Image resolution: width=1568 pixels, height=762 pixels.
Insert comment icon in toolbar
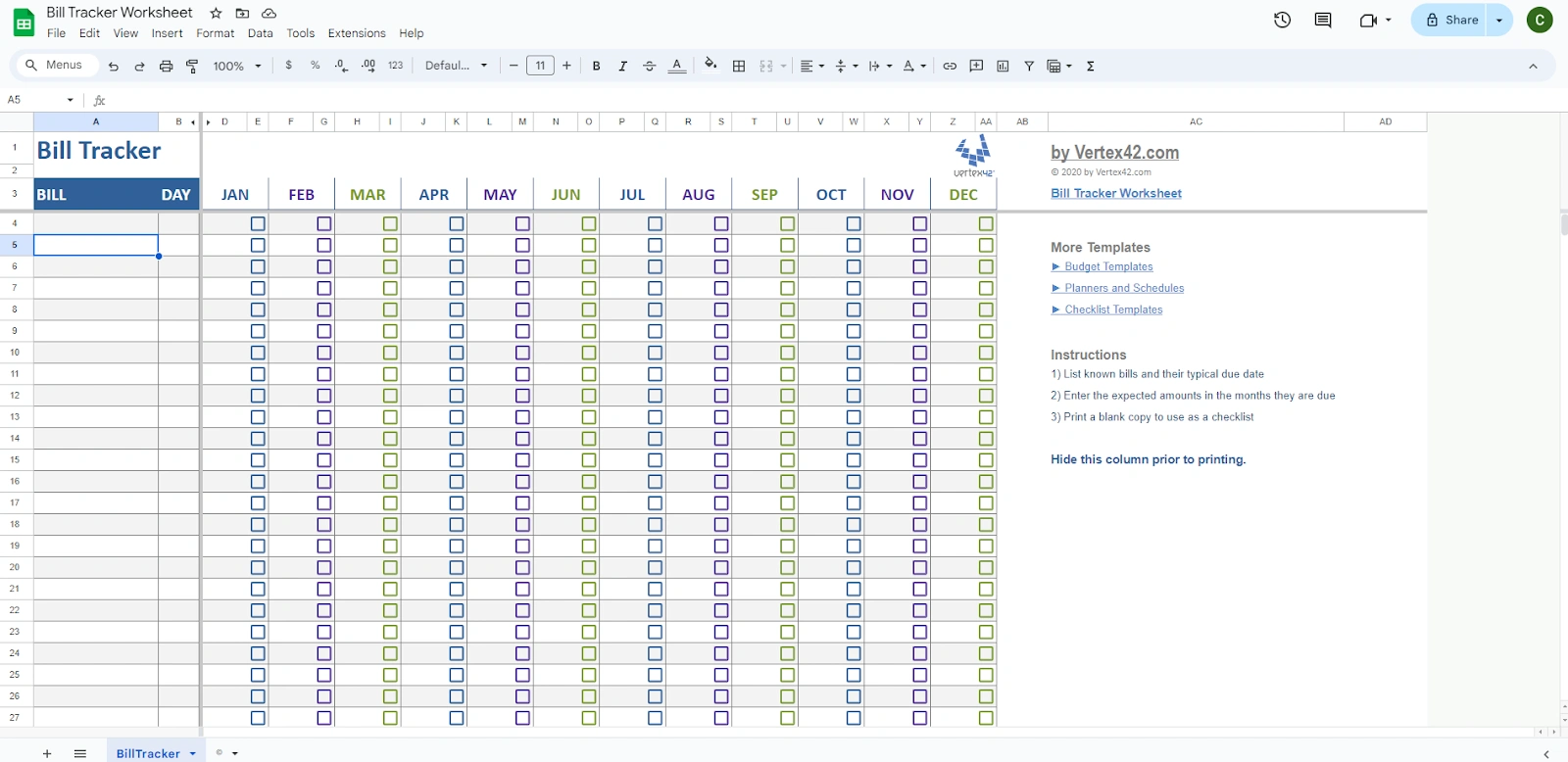click(976, 66)
